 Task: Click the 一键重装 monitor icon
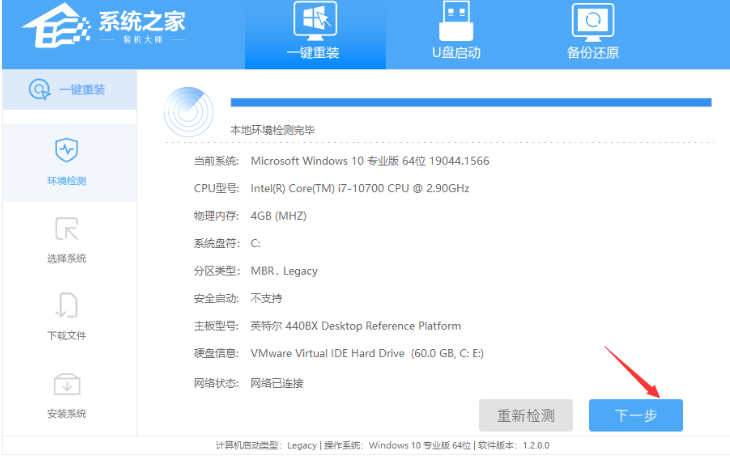[x=315, y=21]
